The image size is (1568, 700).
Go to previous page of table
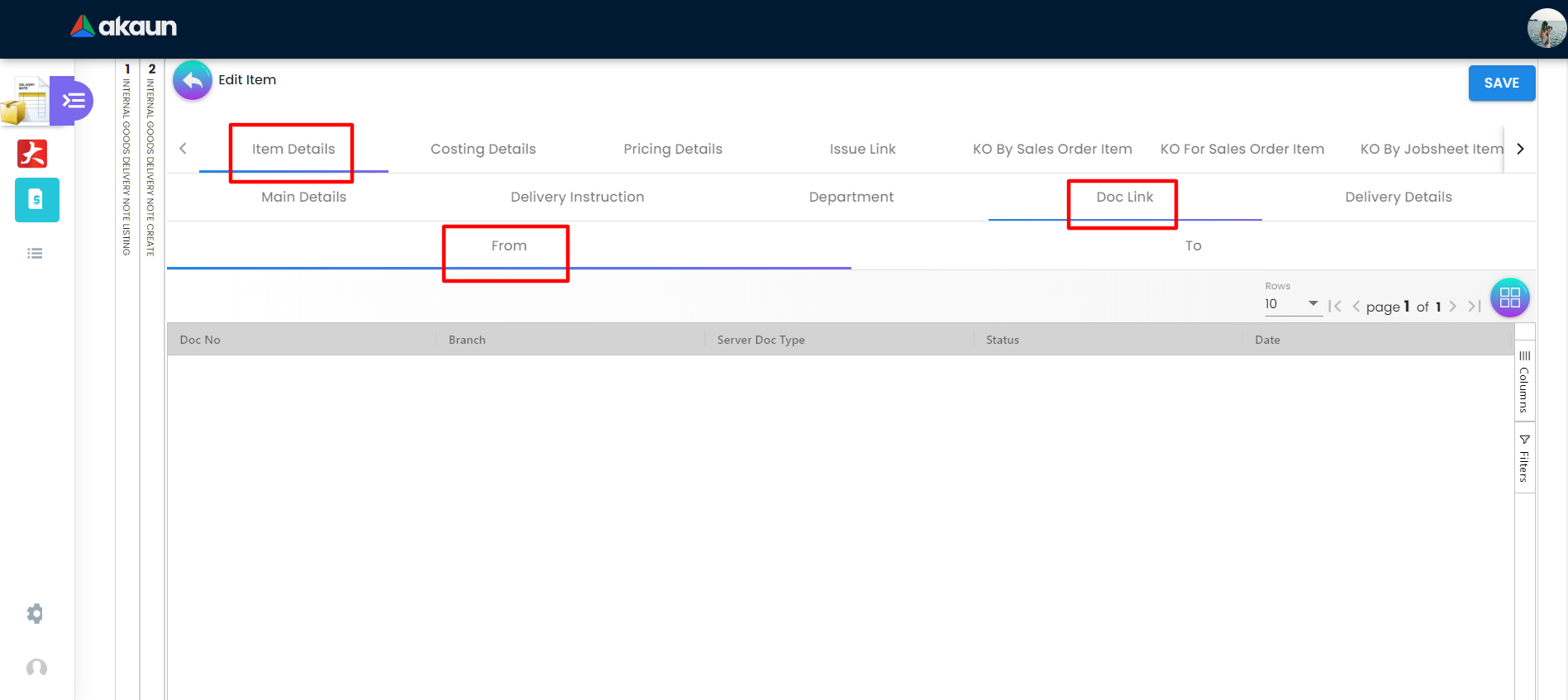coord(1356,307)
